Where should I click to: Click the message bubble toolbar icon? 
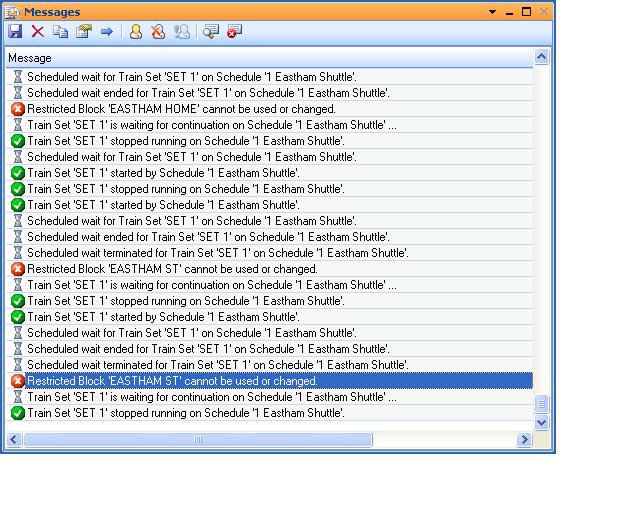click(211, 32)
